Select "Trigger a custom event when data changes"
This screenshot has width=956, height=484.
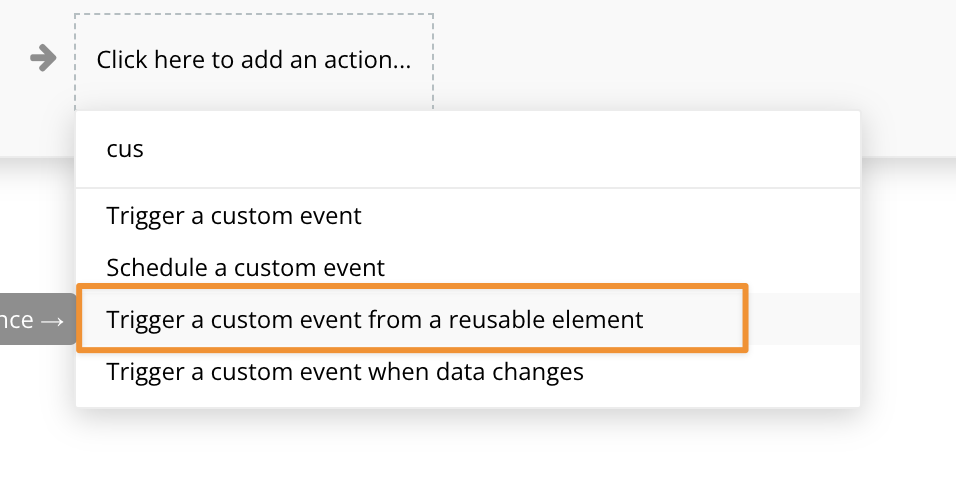[345, 372]
